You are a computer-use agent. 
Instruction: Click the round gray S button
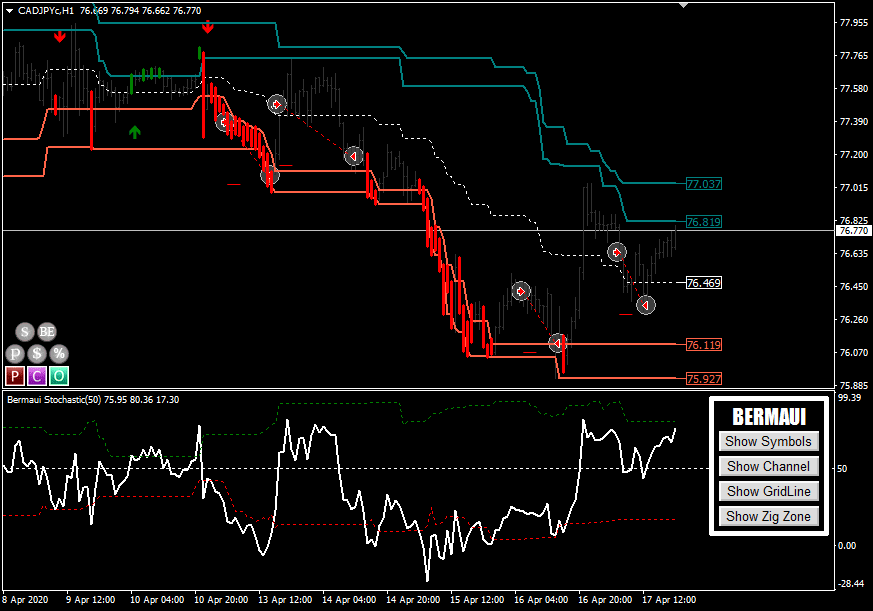tap(24, 332)
